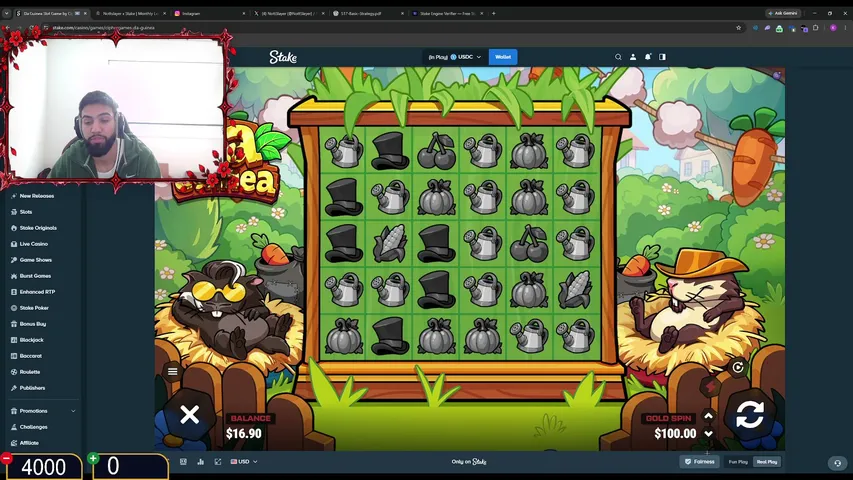Switch to Stake Engine Verifier tab

pyautogui.click(x=447, y=13)
